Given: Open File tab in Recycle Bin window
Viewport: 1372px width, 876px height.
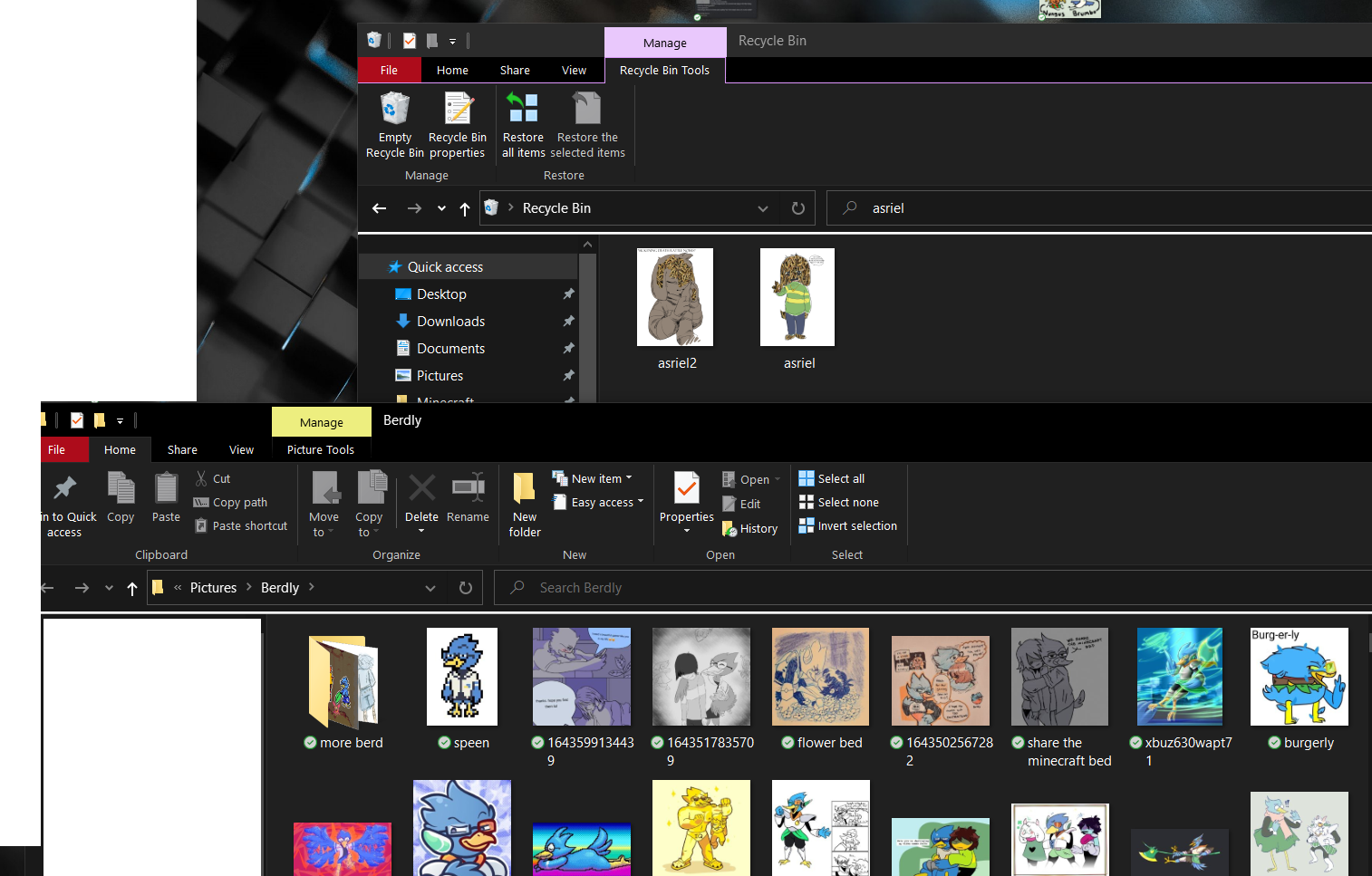Looking at the screenshot, I should [x=389, y=70].
